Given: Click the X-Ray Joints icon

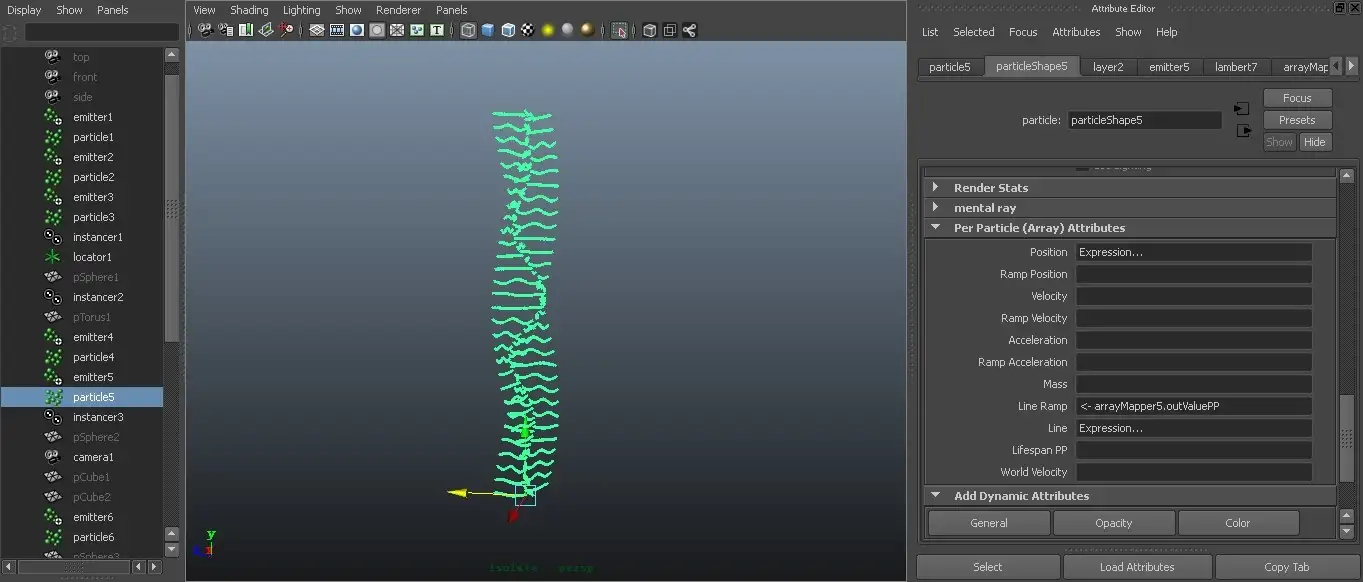Looking at the screenshot, I should point(690,30).
